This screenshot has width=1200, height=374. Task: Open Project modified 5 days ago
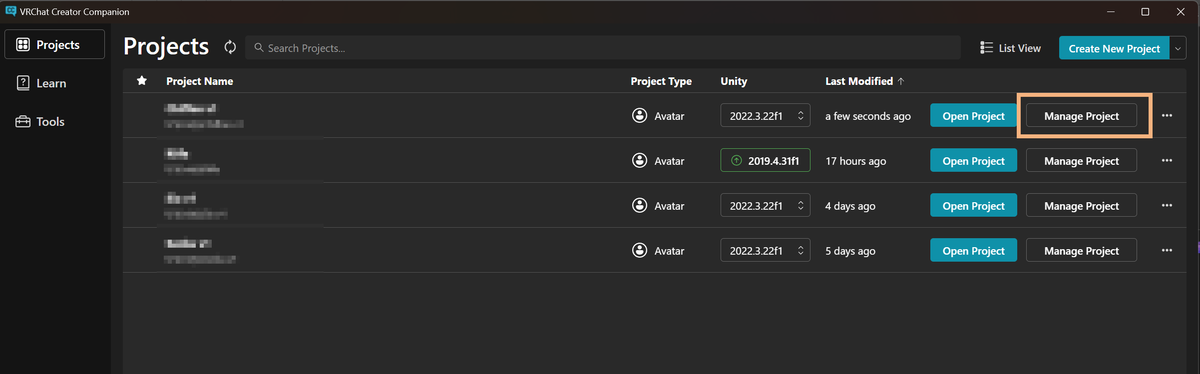click(973, 250)
